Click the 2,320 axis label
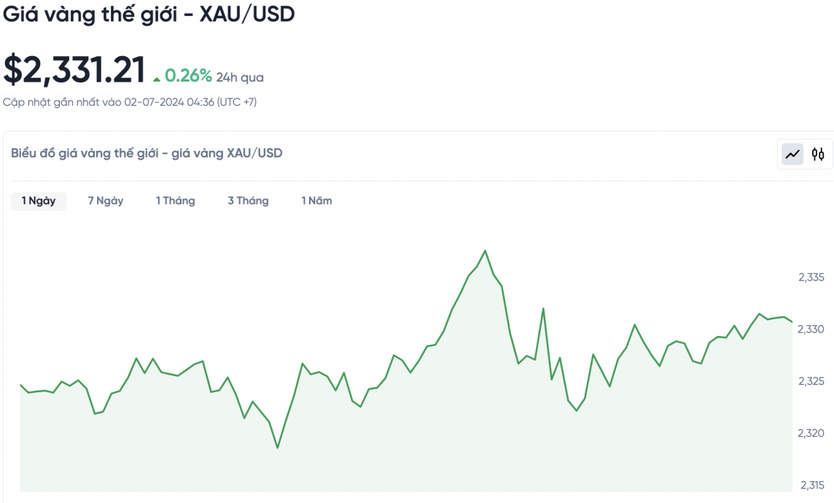834x503 pixels. pos(811,433)
